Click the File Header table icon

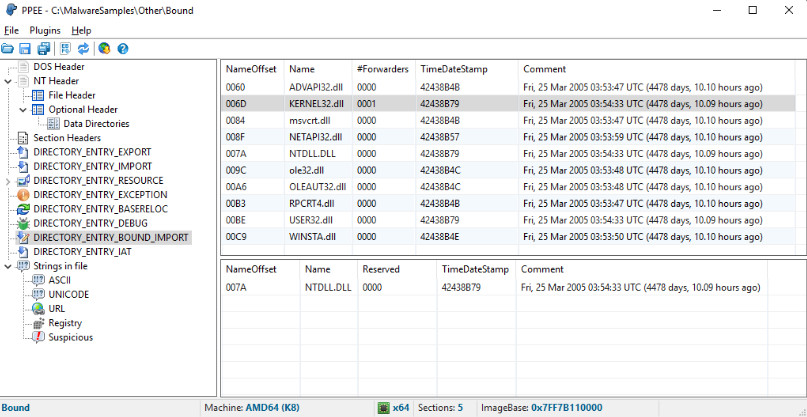(x=38, y=95)
